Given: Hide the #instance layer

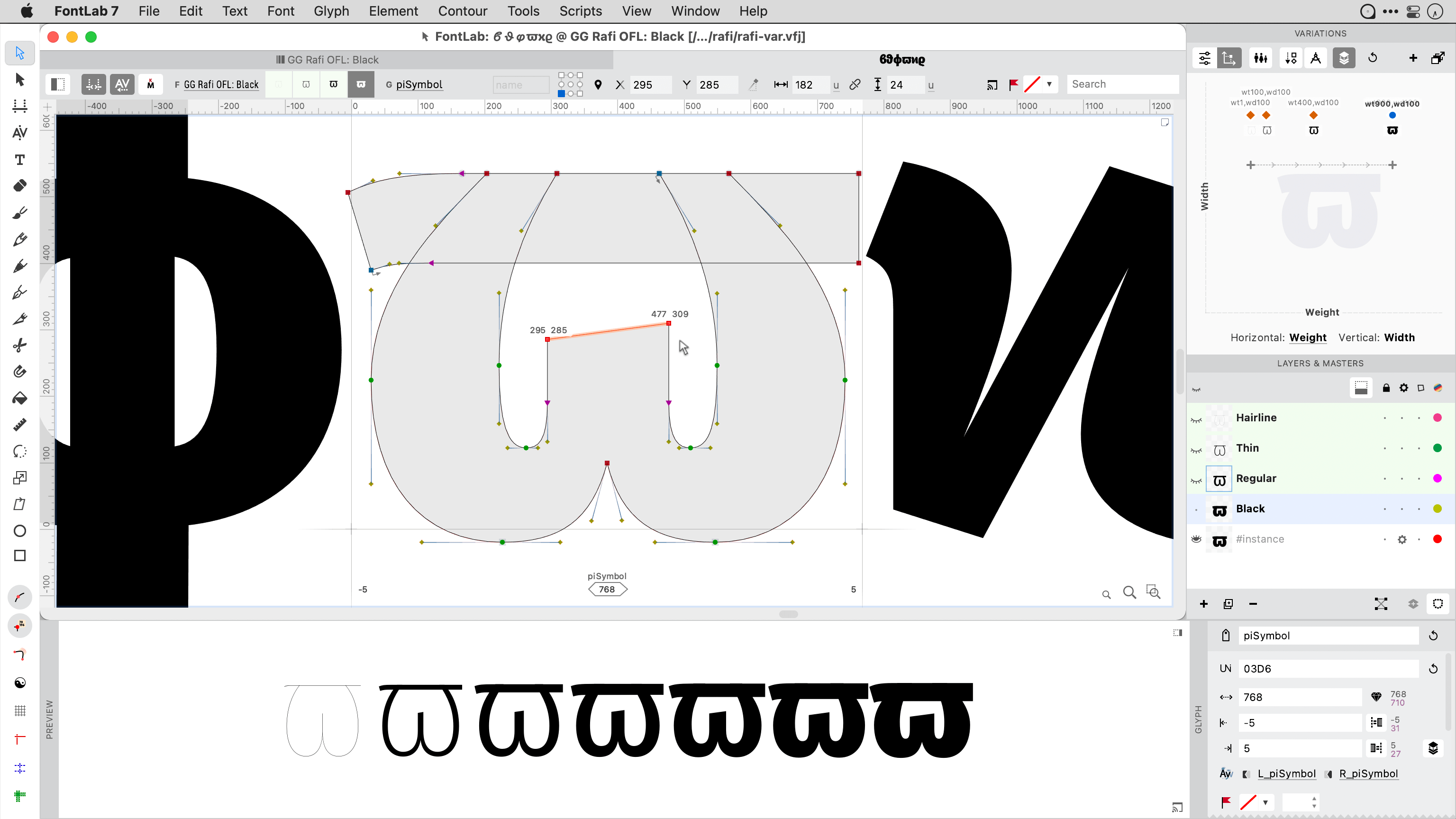Looking at the screenshot, I should pos(1197,538).
